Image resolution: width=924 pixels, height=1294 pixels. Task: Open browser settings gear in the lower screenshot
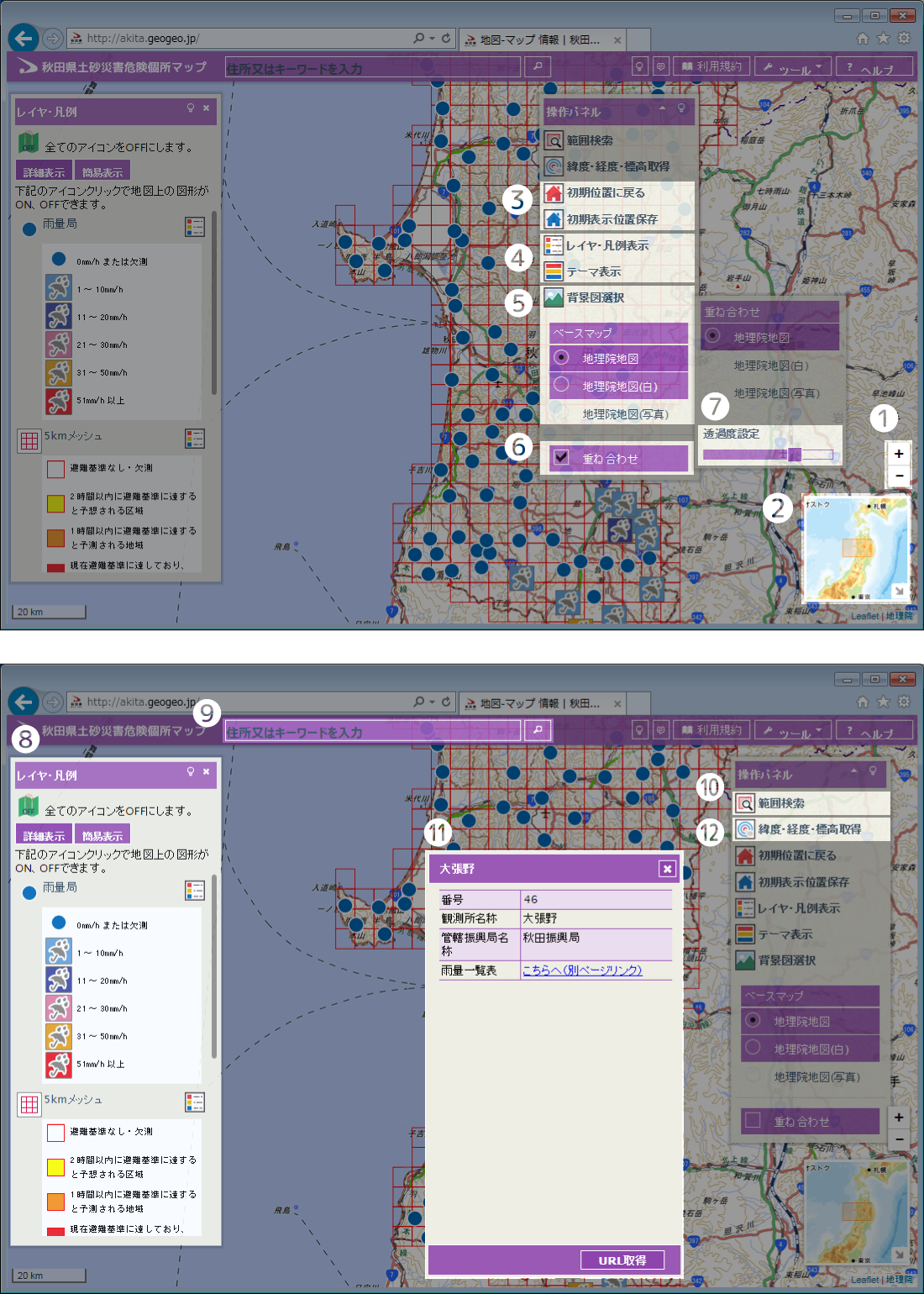904,702
